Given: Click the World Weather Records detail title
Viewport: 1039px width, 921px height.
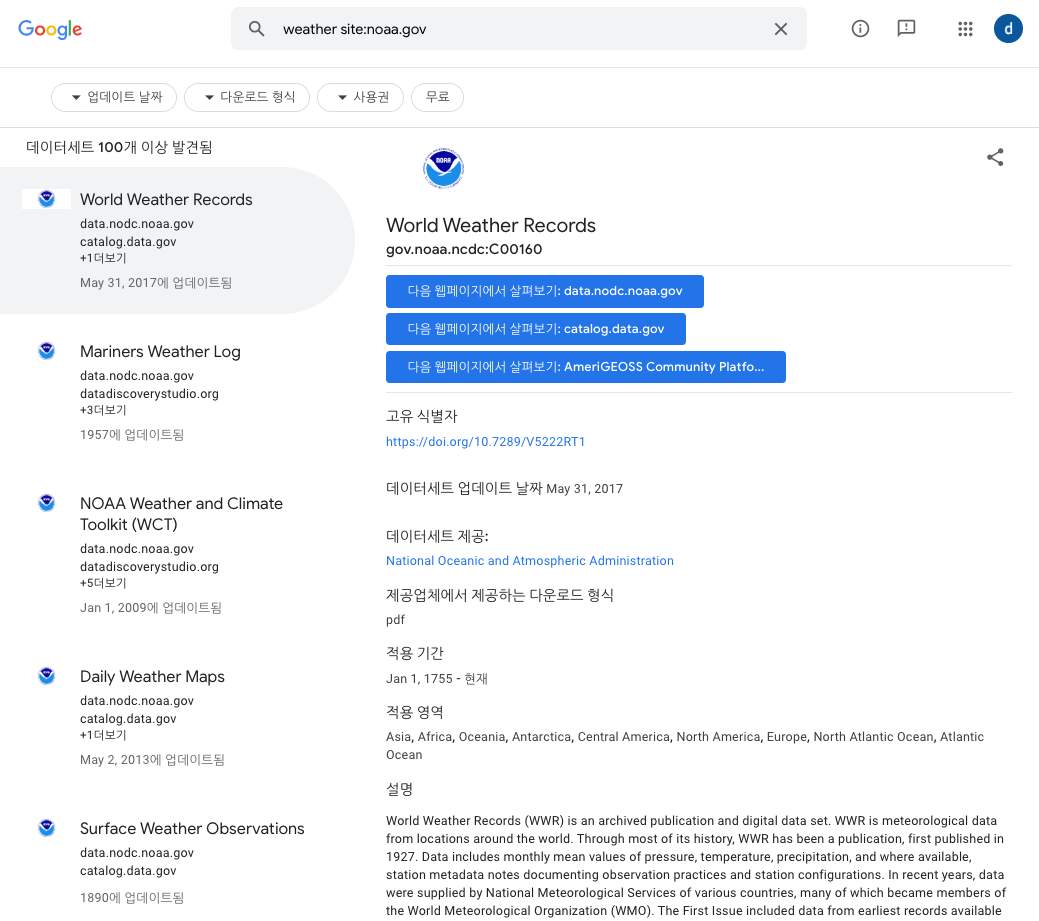Looking at the screenshot, I should coord(491,225).
